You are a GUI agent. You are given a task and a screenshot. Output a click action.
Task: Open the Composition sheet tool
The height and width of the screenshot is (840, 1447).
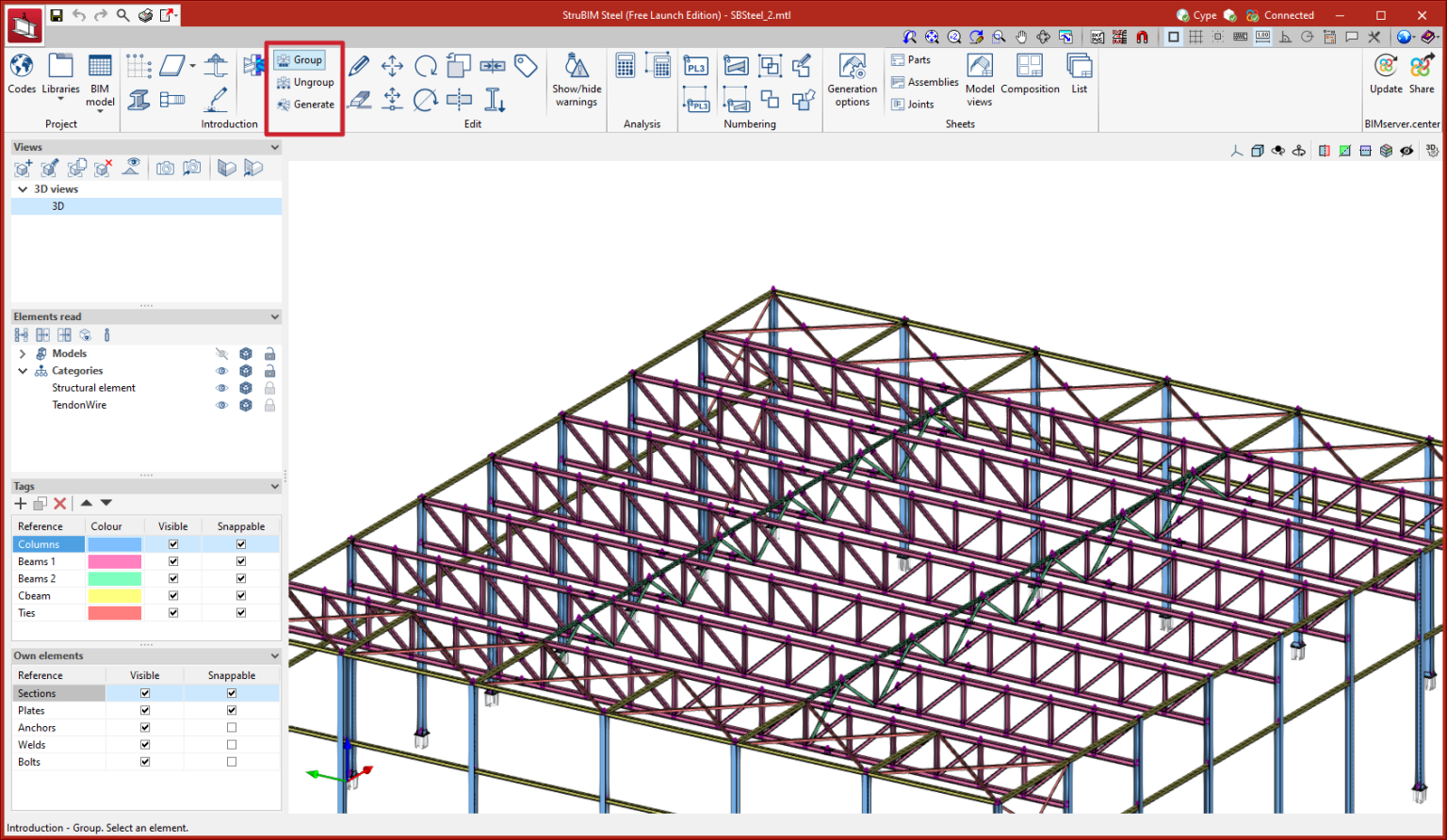(x=1030, y=67)
